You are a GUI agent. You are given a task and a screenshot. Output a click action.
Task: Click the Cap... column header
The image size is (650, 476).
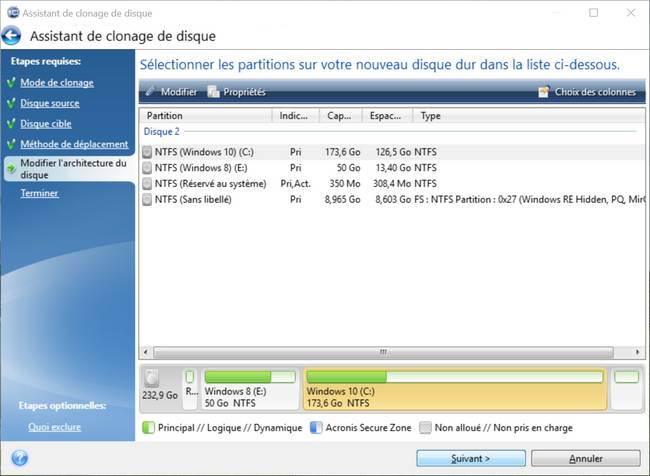341,116
